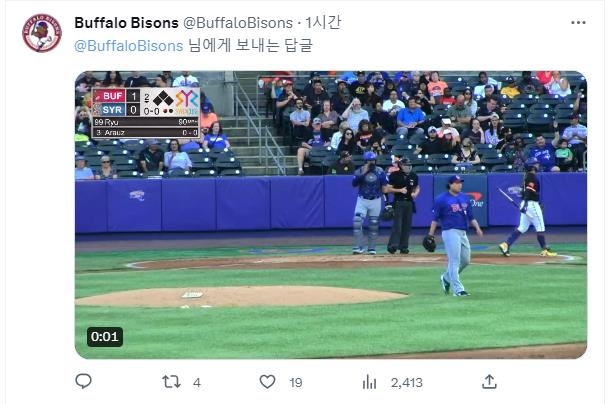This screenshot has height=404, width=609.
Task: Play the baseball video
Action: (x=330, y=215)
